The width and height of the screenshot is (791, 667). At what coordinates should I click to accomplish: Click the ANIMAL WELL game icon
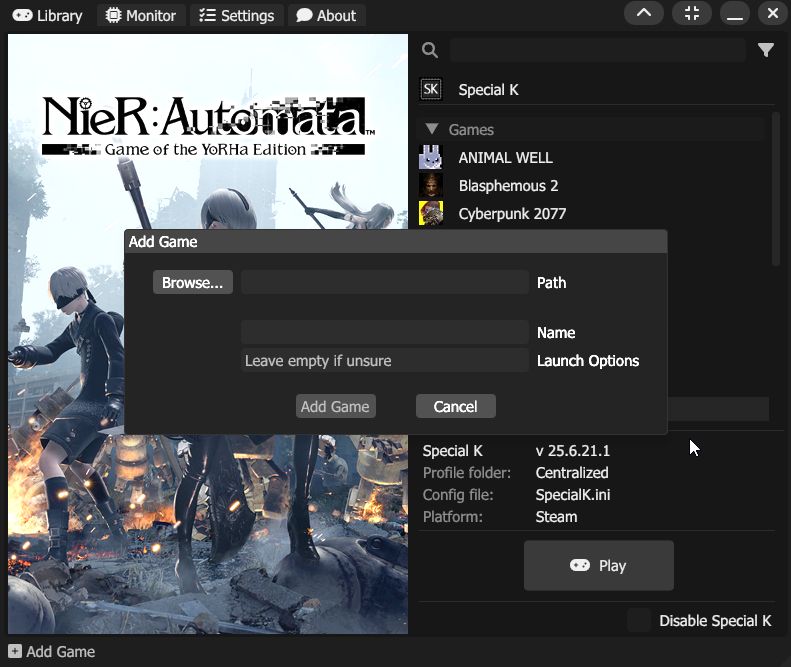click(431, 157)
